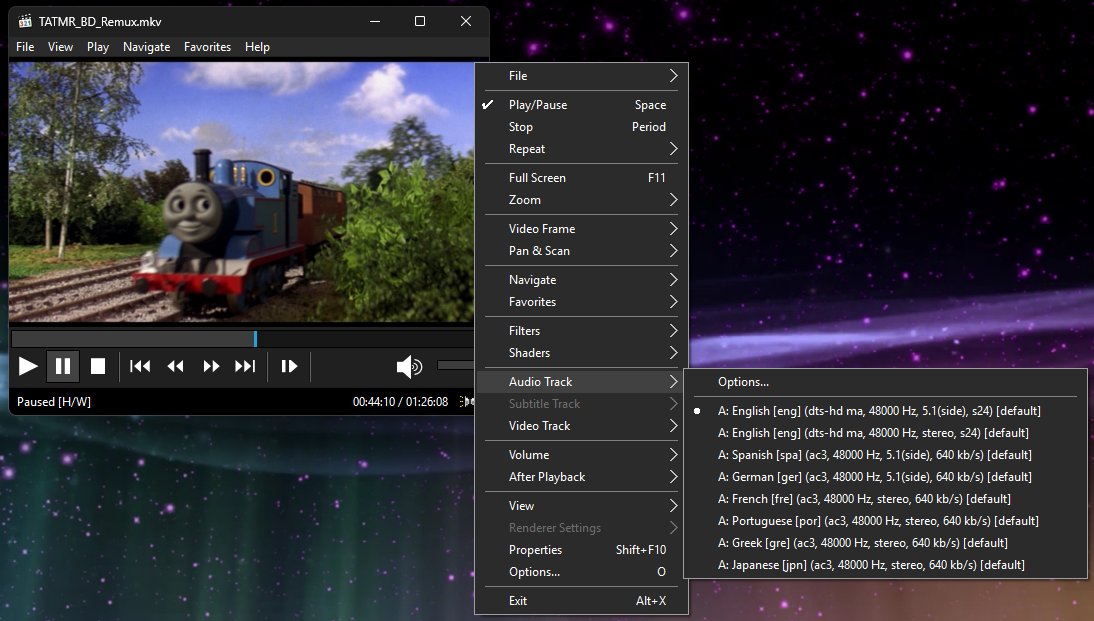Expand the Video Track submenu
1094x621 pixels.
581,426
